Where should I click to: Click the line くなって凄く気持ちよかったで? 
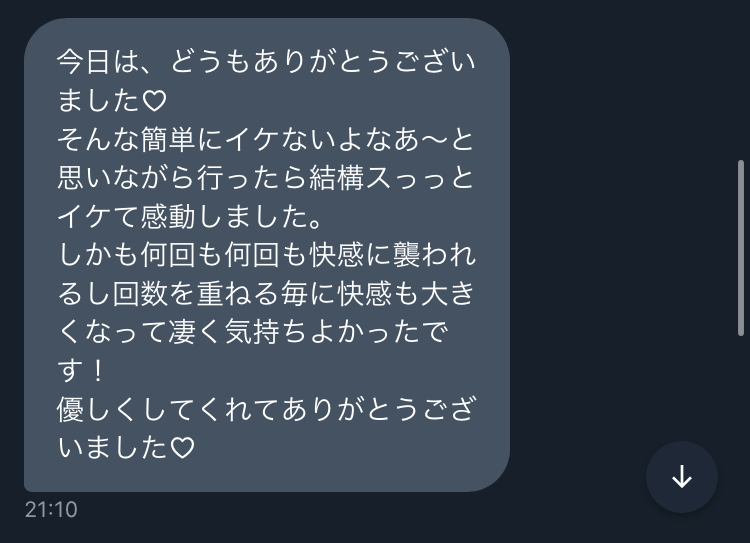252,332
